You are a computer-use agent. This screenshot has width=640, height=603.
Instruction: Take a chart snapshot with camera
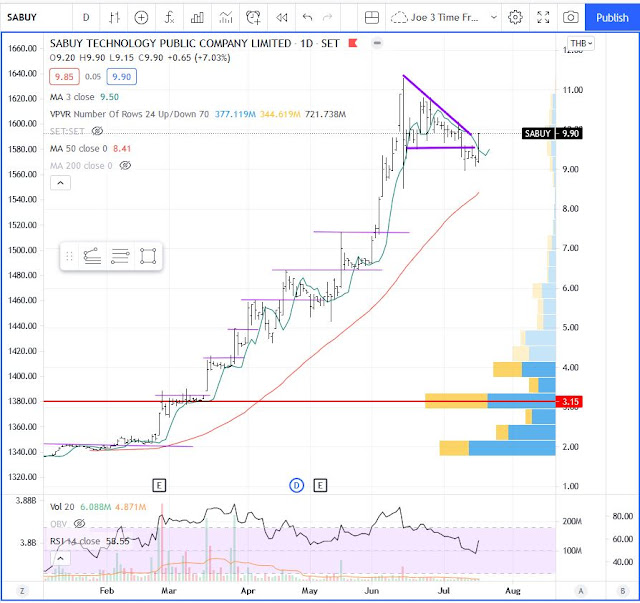pos(571,18)
